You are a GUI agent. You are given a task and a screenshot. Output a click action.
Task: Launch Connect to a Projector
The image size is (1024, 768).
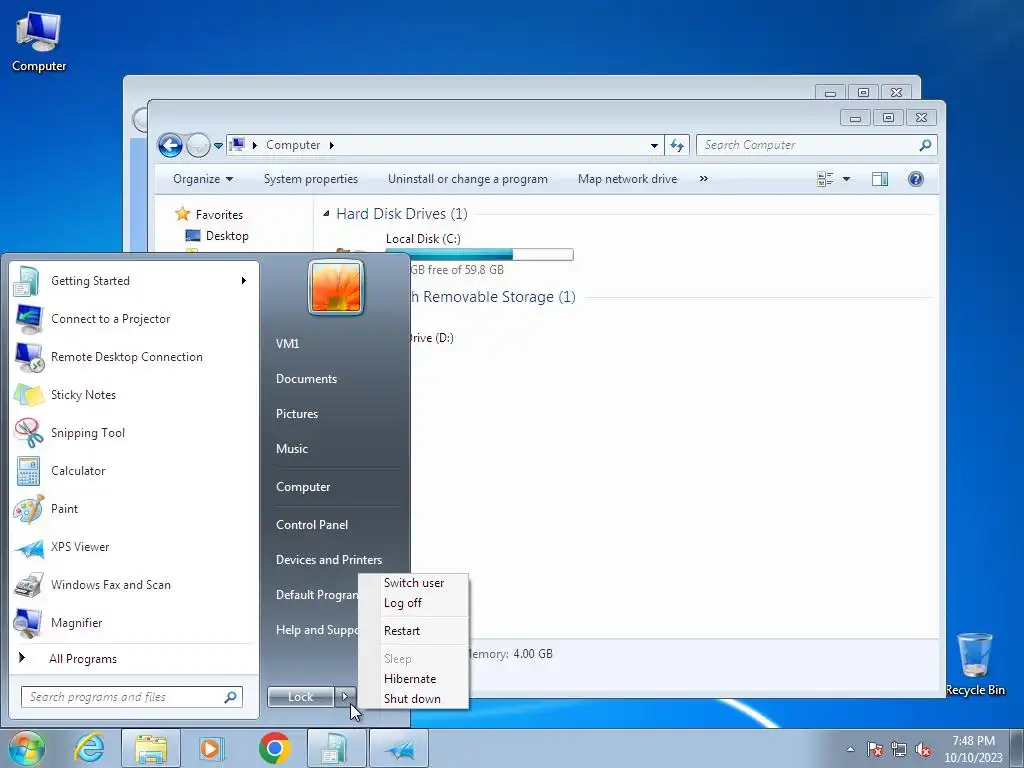133,319
